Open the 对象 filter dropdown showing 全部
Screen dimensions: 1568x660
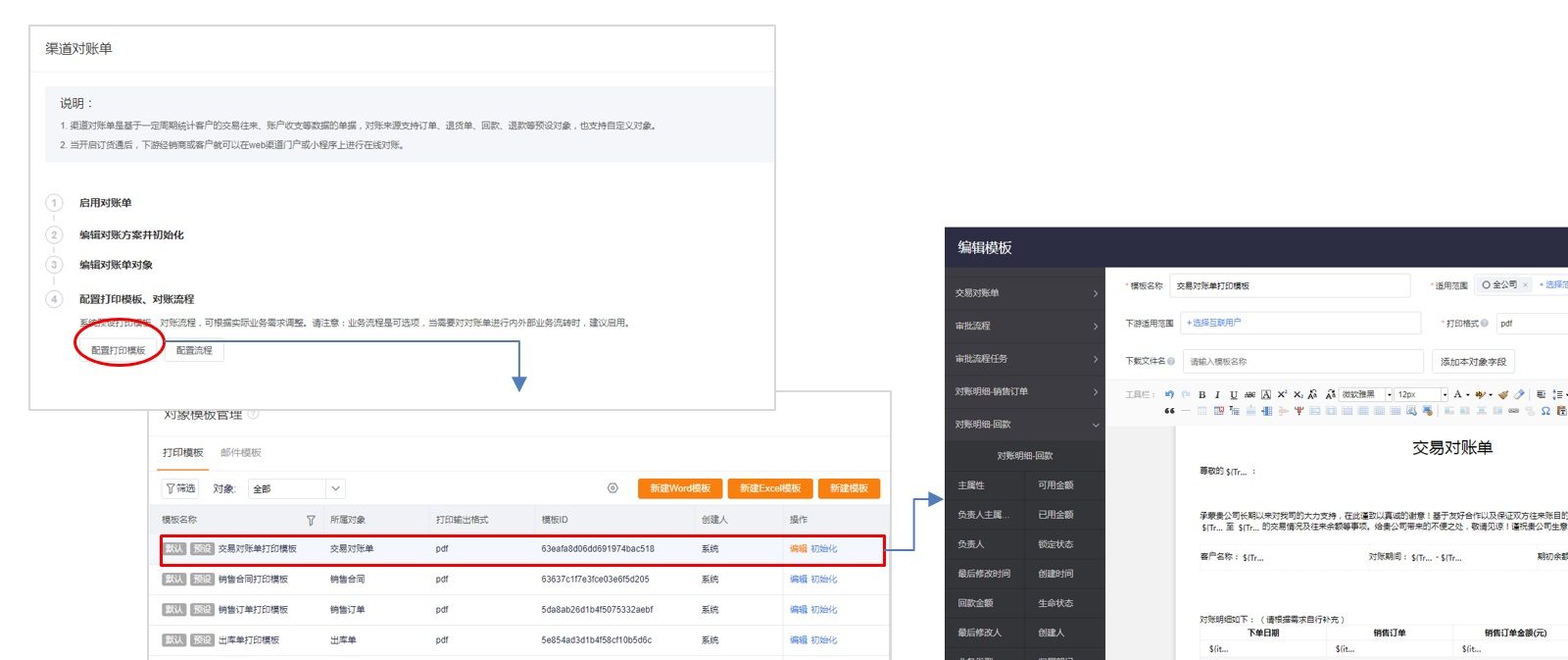pyautogui.click(x=297, y=488)
